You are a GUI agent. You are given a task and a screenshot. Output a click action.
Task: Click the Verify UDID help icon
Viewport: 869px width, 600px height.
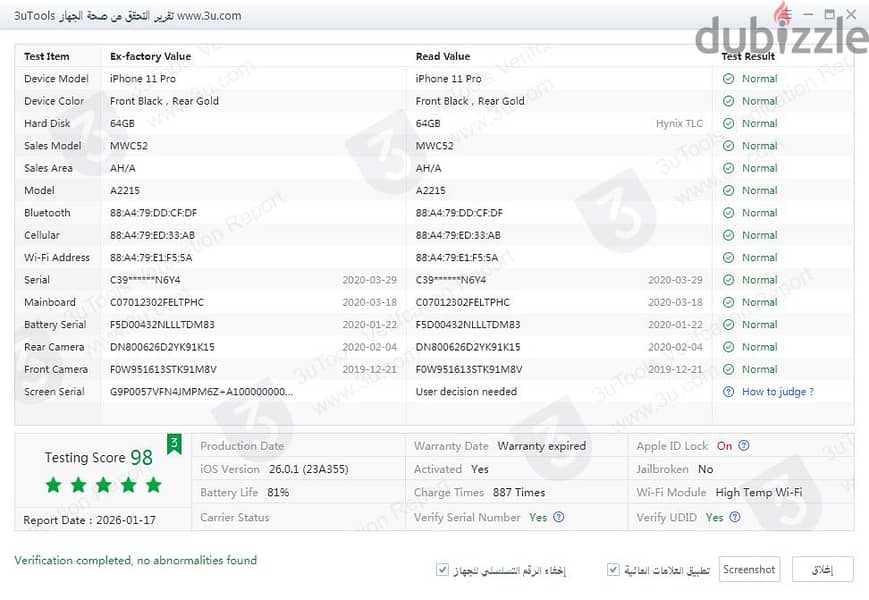point(735,517)
